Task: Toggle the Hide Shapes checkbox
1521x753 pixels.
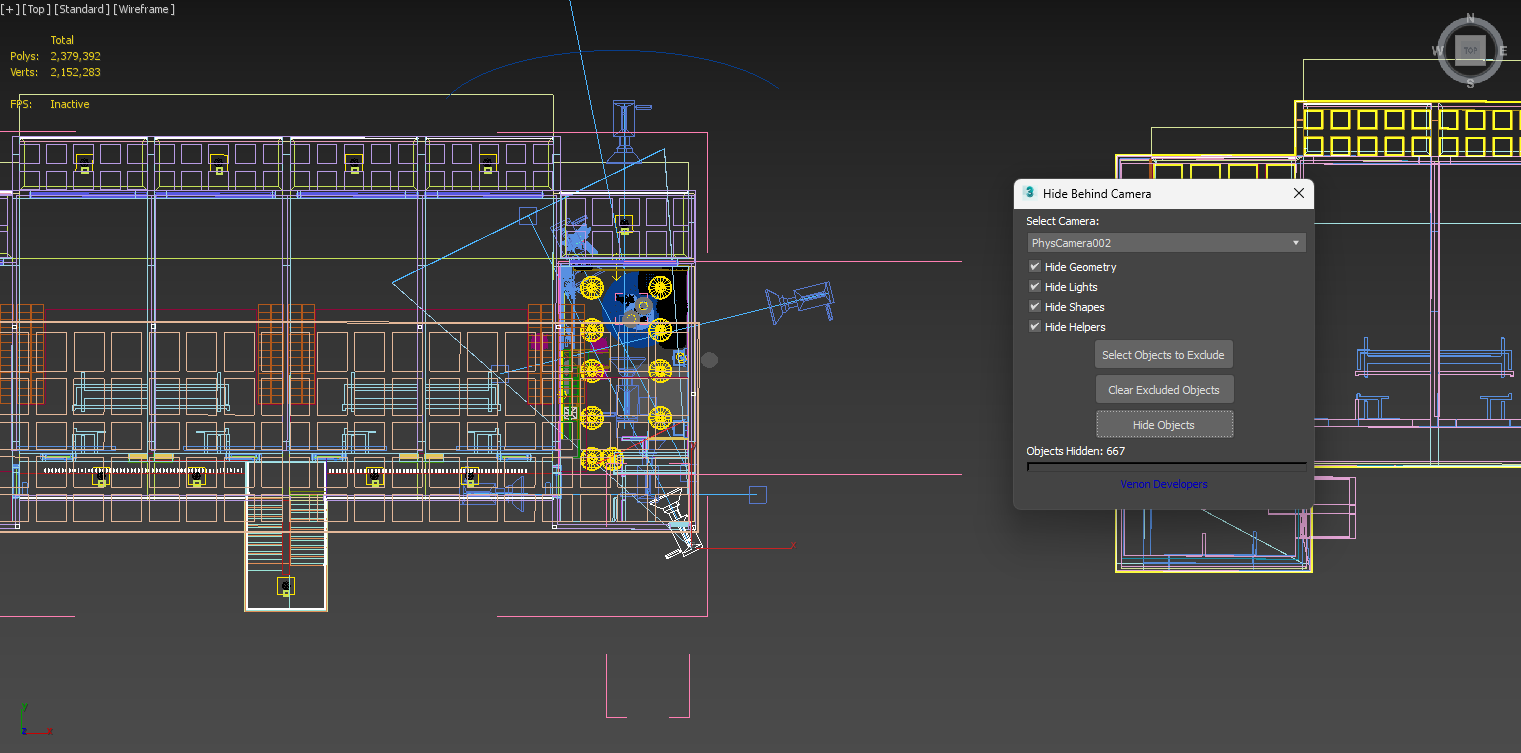Action: point(1035,307)
